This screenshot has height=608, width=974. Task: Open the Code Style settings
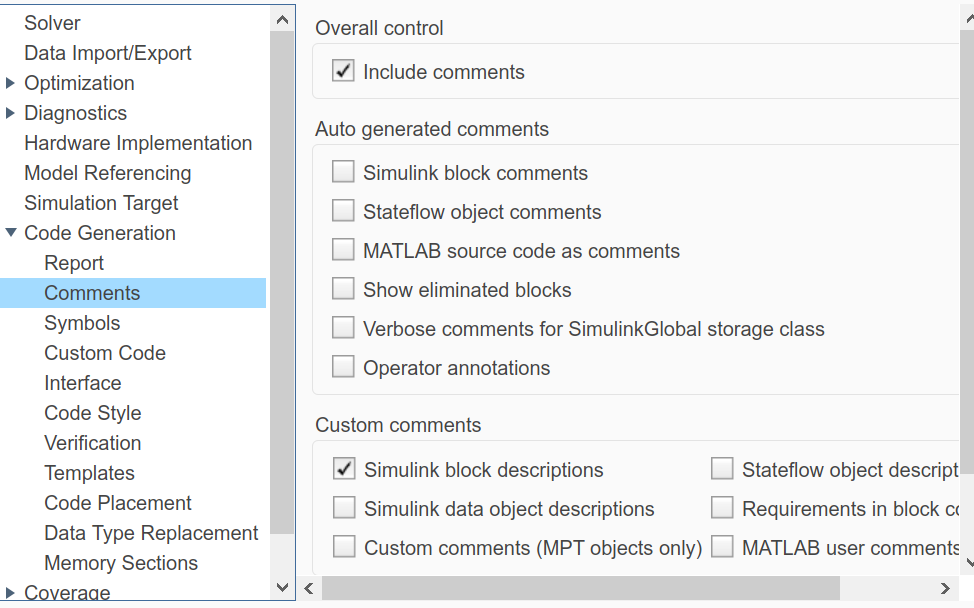tap(92, 413)
